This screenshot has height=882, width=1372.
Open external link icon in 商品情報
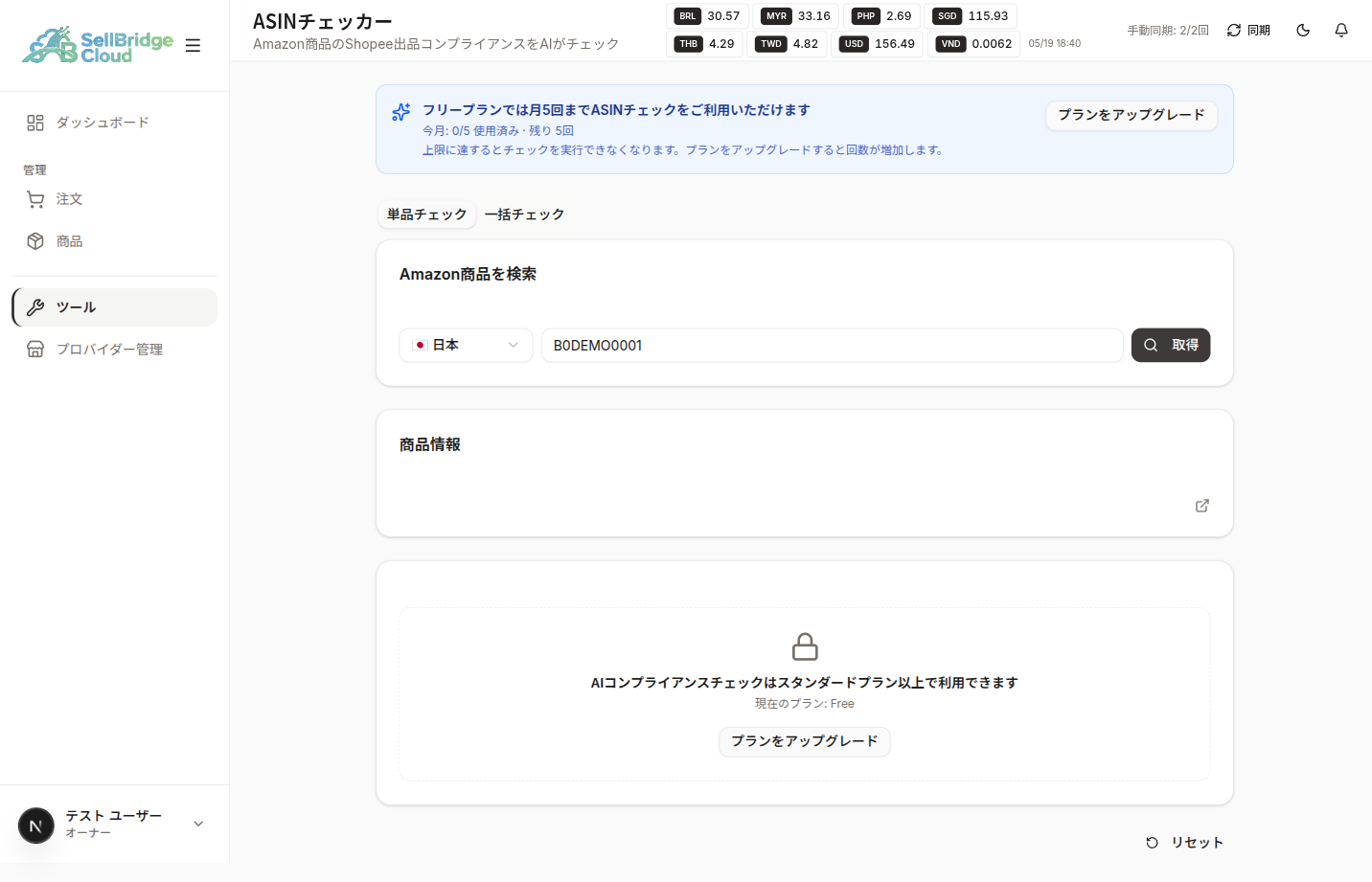coord(1202,506)
